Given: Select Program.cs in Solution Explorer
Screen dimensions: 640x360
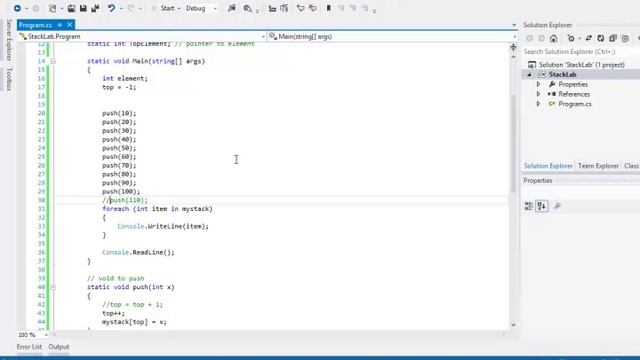Looking at the screenshot, I should 575,104.
